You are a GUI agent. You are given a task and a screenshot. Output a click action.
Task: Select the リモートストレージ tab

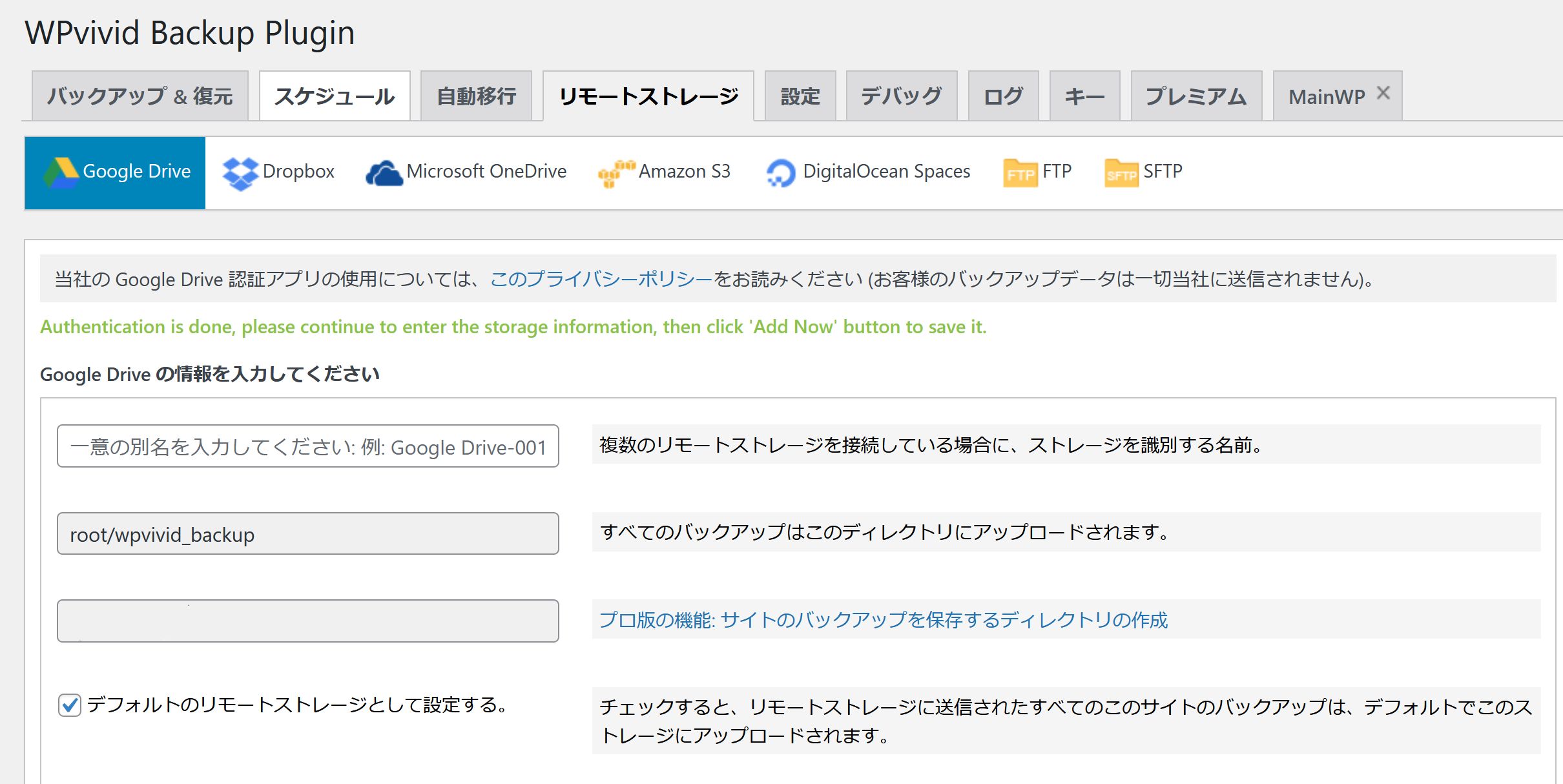point(648,96)
